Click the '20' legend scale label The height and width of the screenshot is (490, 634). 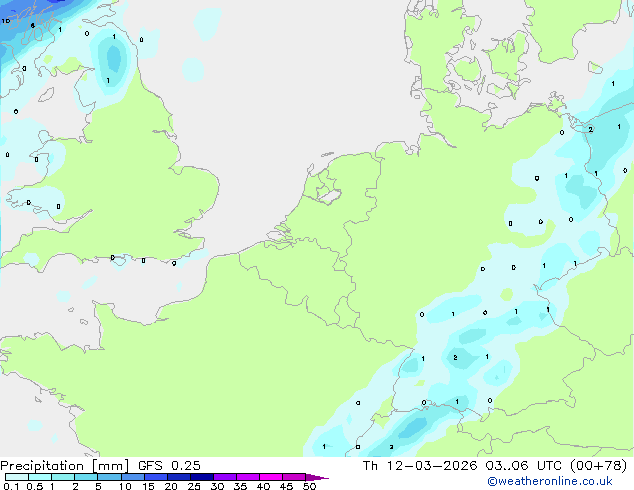click(171, 486)
